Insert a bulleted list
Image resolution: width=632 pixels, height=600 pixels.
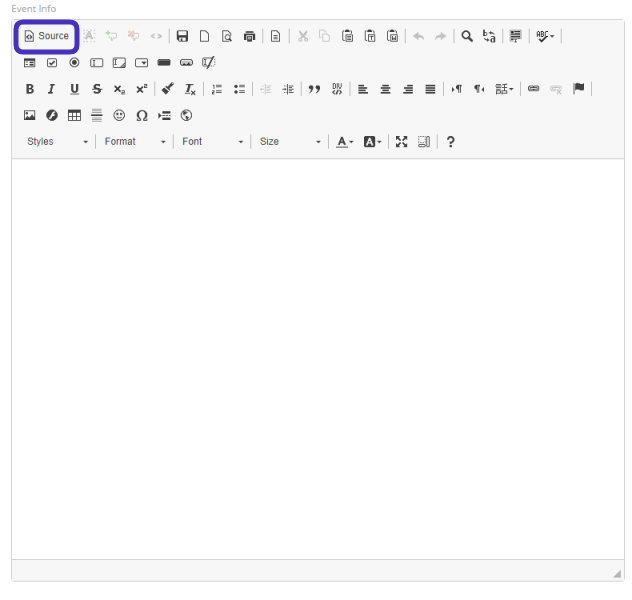click(239, 89)
